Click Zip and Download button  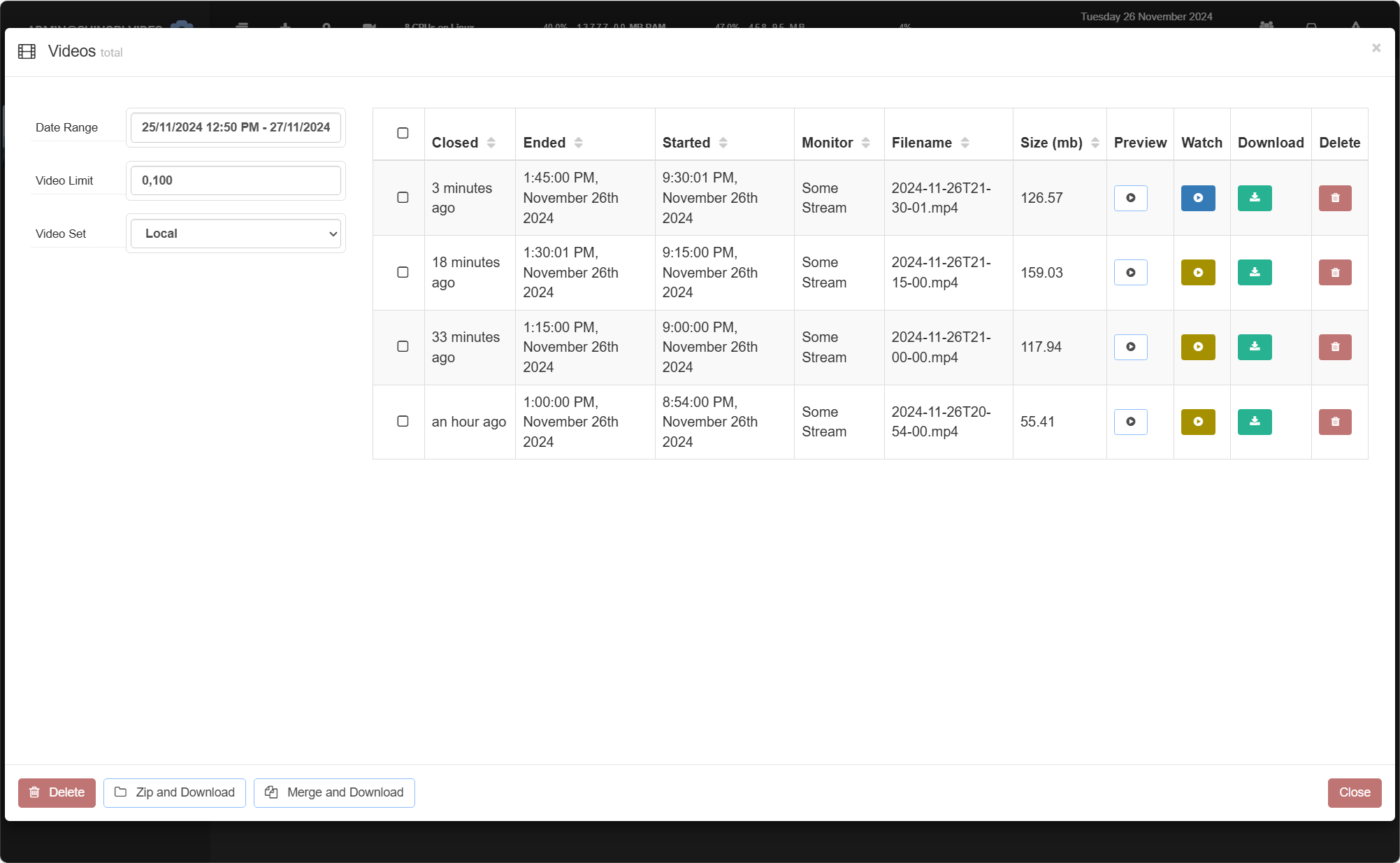click(175, 792)
